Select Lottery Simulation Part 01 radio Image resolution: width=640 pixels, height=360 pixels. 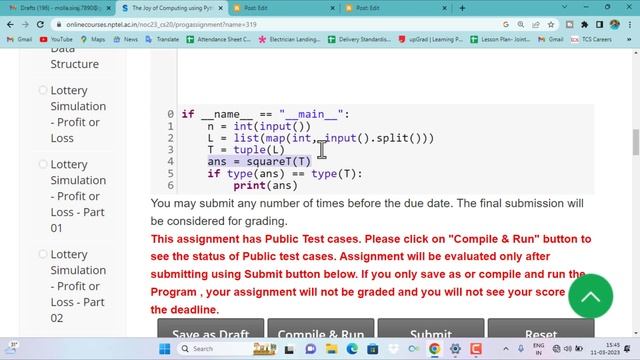click(x=43, y=164)
